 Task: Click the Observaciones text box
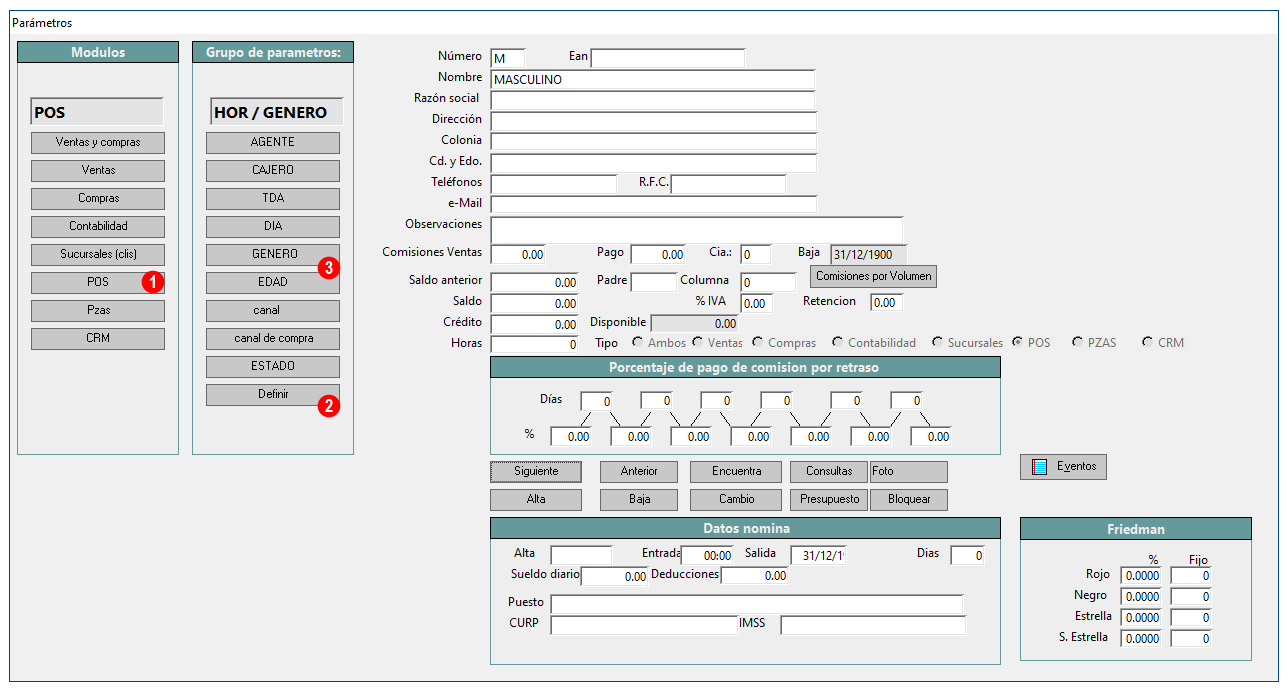click(697, 230)
